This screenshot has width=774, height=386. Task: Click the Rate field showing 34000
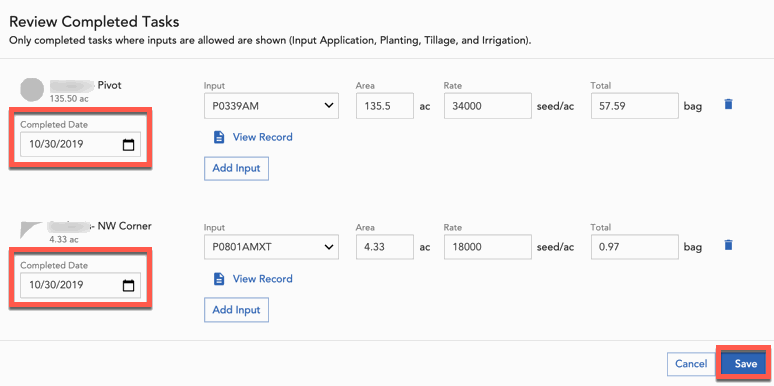coord(488,106)
